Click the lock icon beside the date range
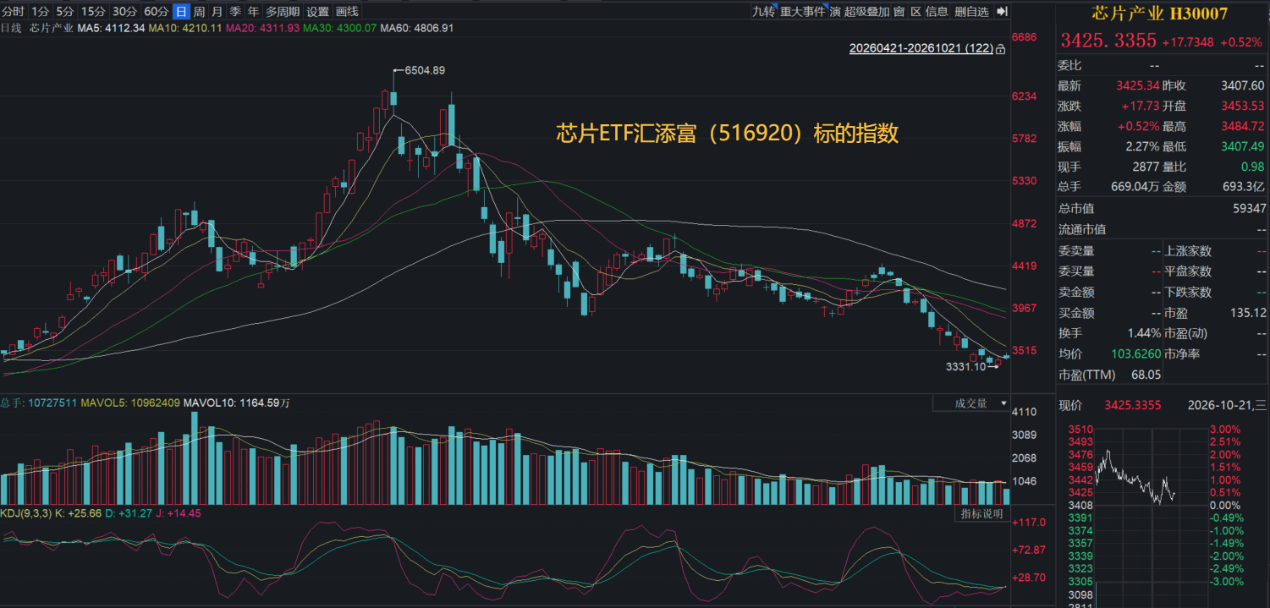 [x=1002, y=48]
